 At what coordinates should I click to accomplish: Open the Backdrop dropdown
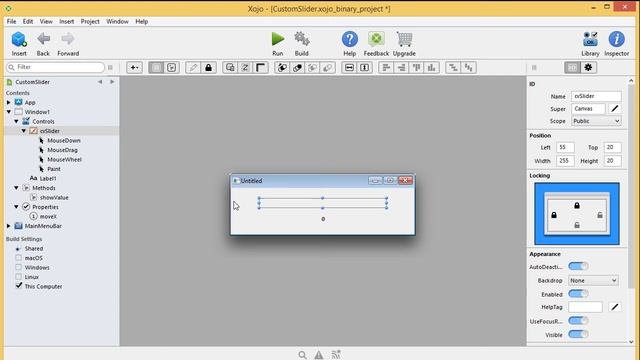pyautogui.click(x=593, y=280)
